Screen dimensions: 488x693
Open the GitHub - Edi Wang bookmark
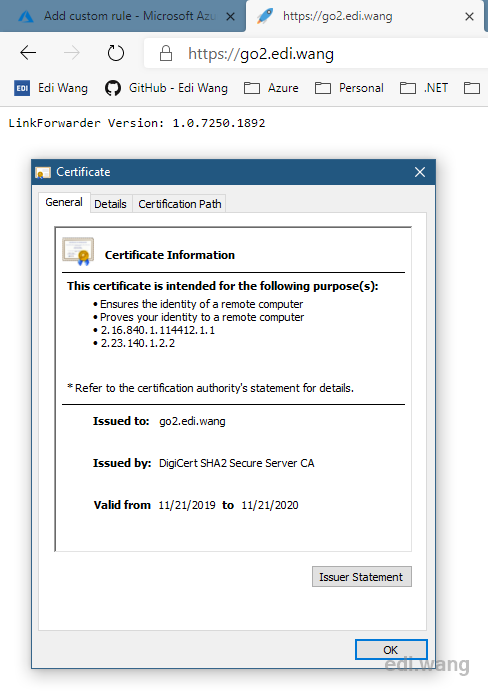[x=166, y=88]
